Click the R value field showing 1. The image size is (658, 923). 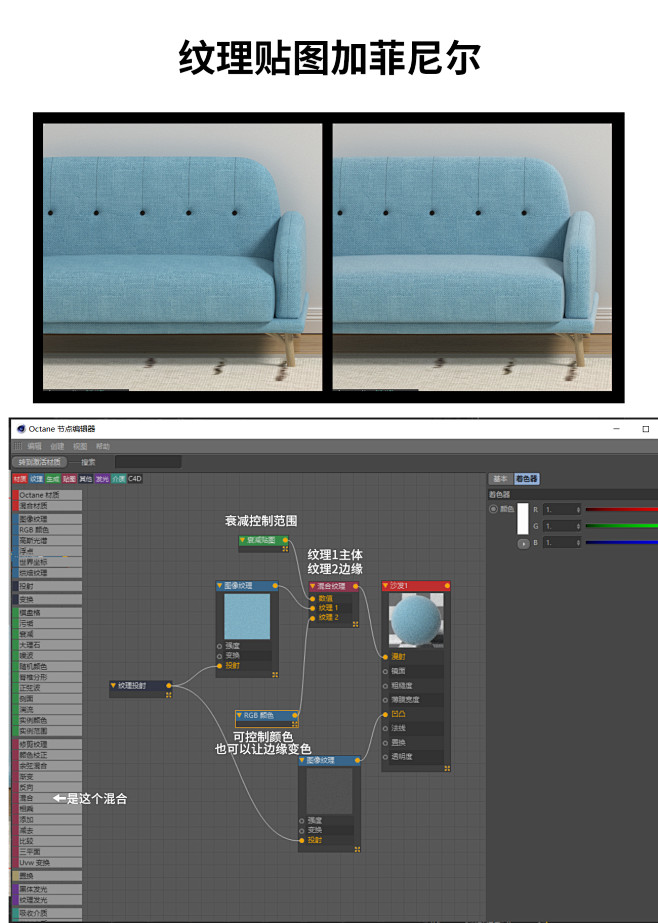563,510
